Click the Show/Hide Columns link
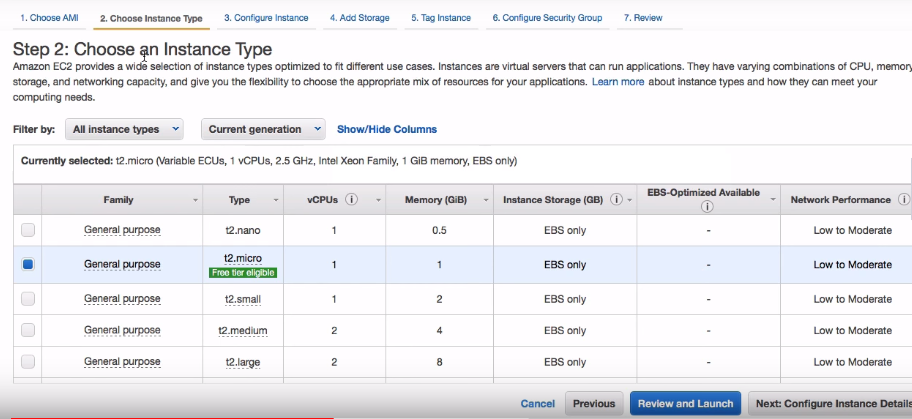Screen dimensions: 912x419 pos(386,129)
